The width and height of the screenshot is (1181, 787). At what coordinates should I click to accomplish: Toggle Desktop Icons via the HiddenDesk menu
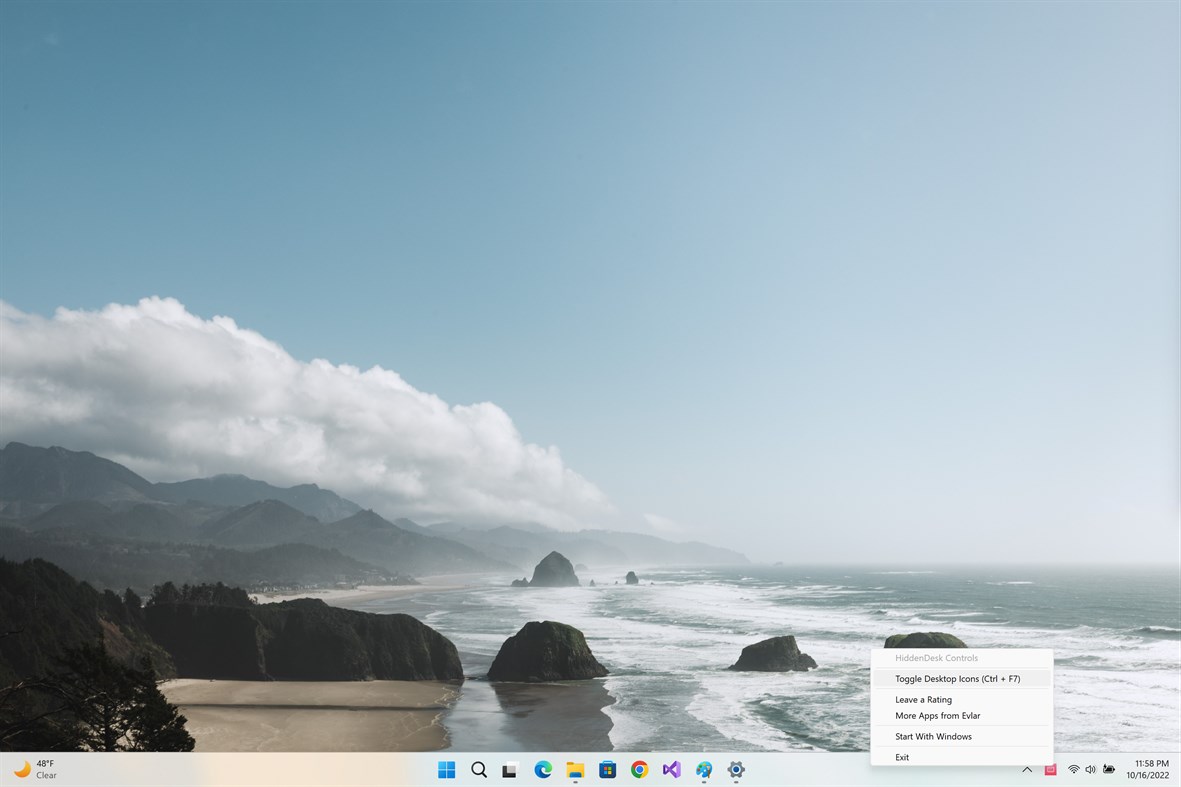pos(957,678)
